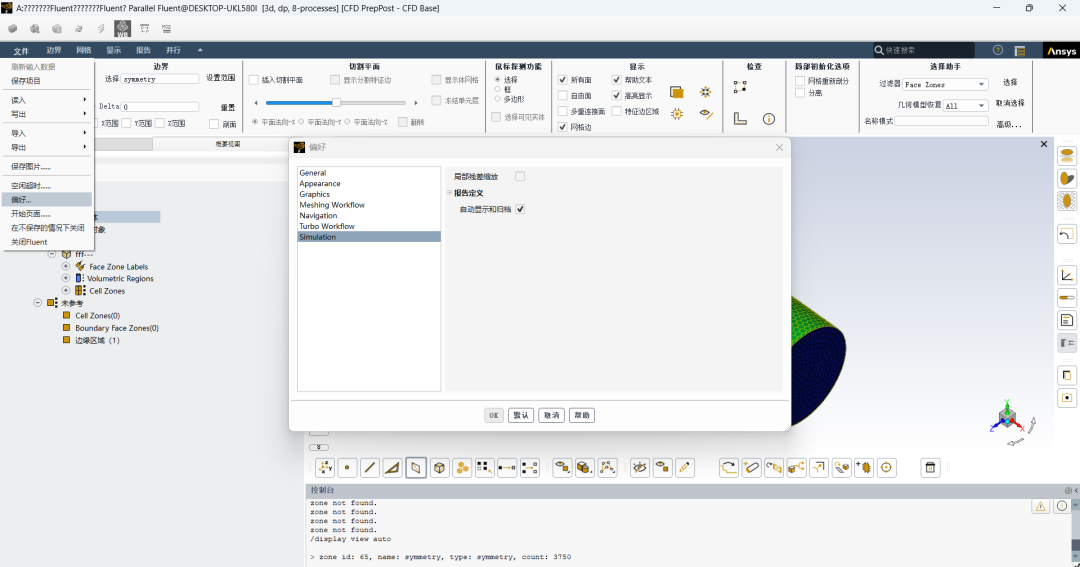Click the L-shaped ruler measure icon
Viewport: 1080px width, 567px height.
[x=740, y=118]
